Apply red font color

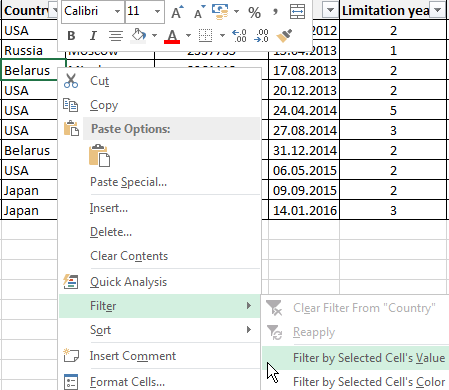coord(172,36)
